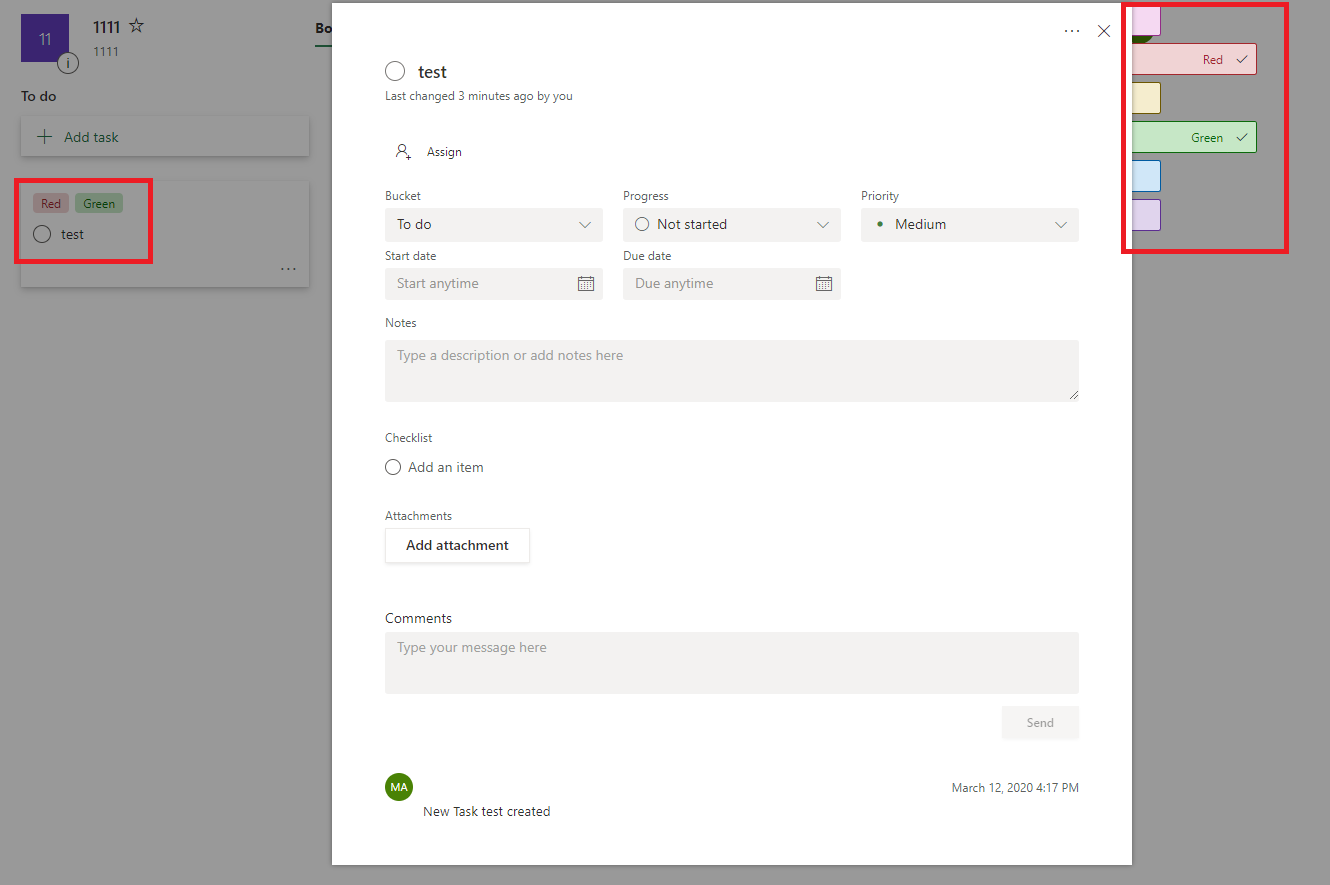Image resolution: width=1330 pixels, height=885 pixels.
Task: Click the Assign person icon
Action: tap(403, 150)
